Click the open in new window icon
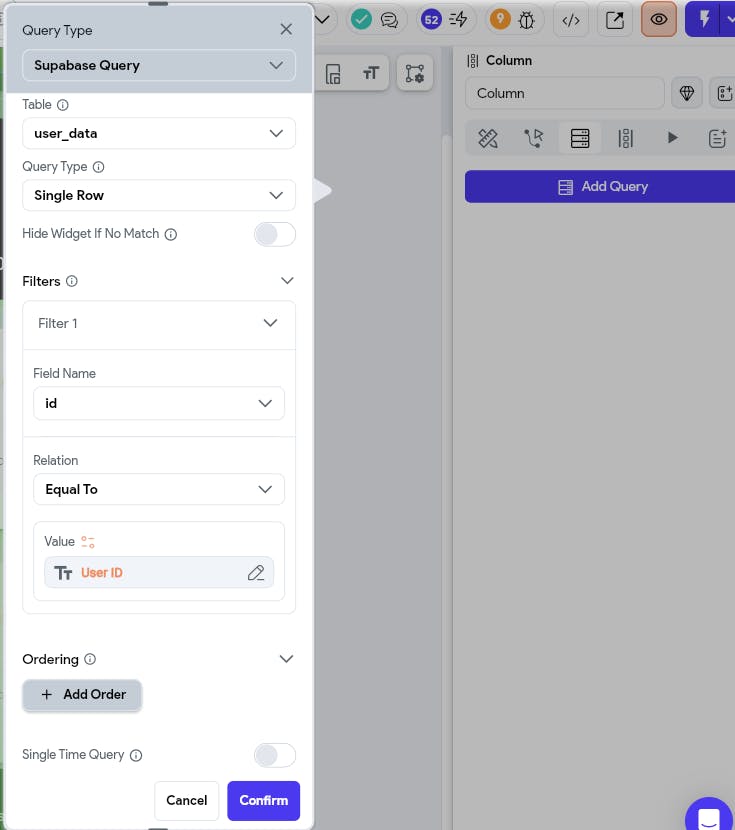 (615, 20)
